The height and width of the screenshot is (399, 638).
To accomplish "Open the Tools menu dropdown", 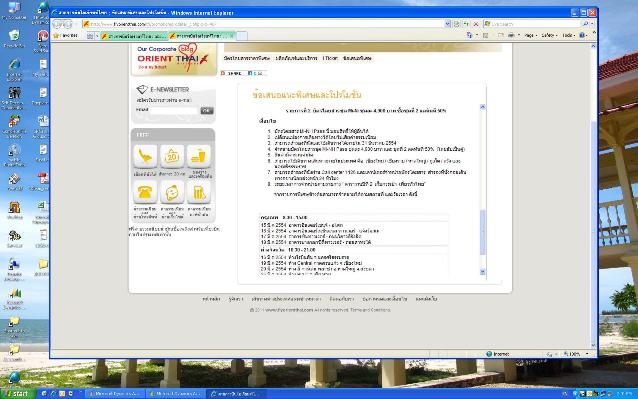I will [x=568, y=36].
